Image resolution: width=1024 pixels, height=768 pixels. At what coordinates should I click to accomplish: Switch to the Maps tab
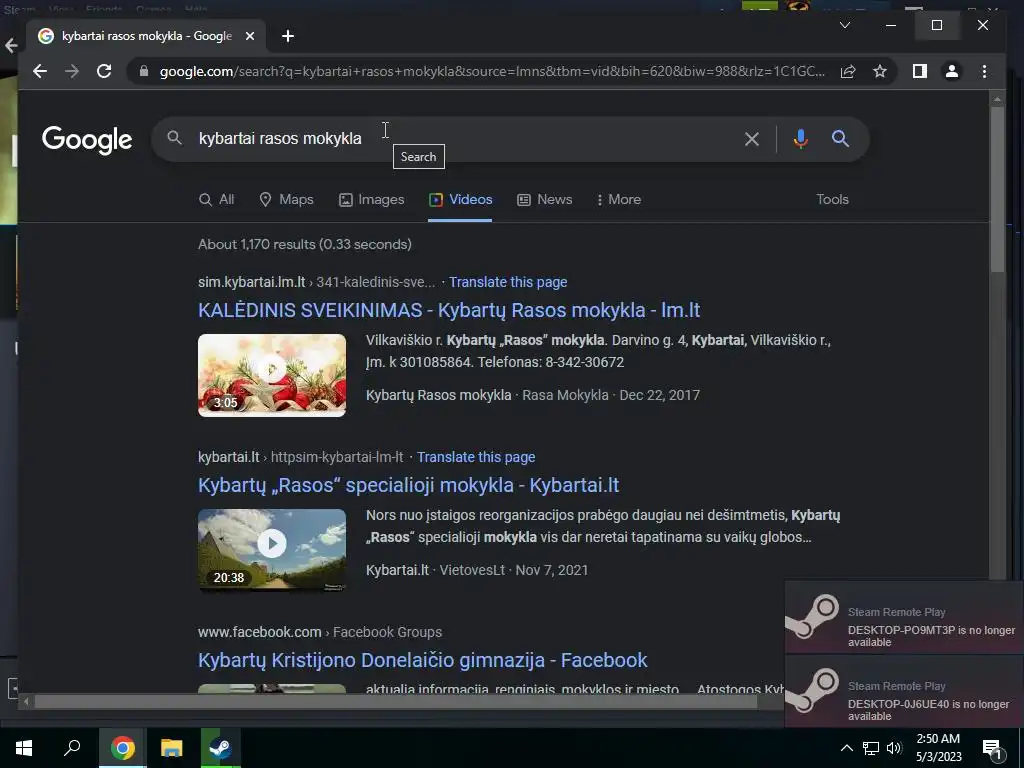[286, 199]
